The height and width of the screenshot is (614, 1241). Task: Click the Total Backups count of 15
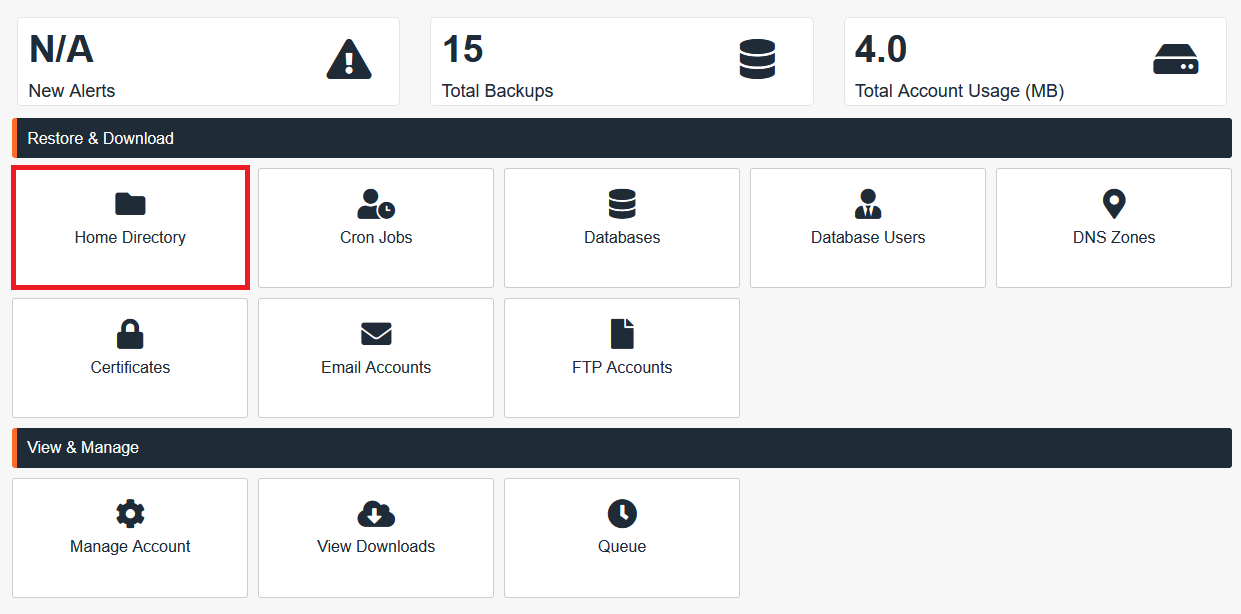tap(463, 49)
